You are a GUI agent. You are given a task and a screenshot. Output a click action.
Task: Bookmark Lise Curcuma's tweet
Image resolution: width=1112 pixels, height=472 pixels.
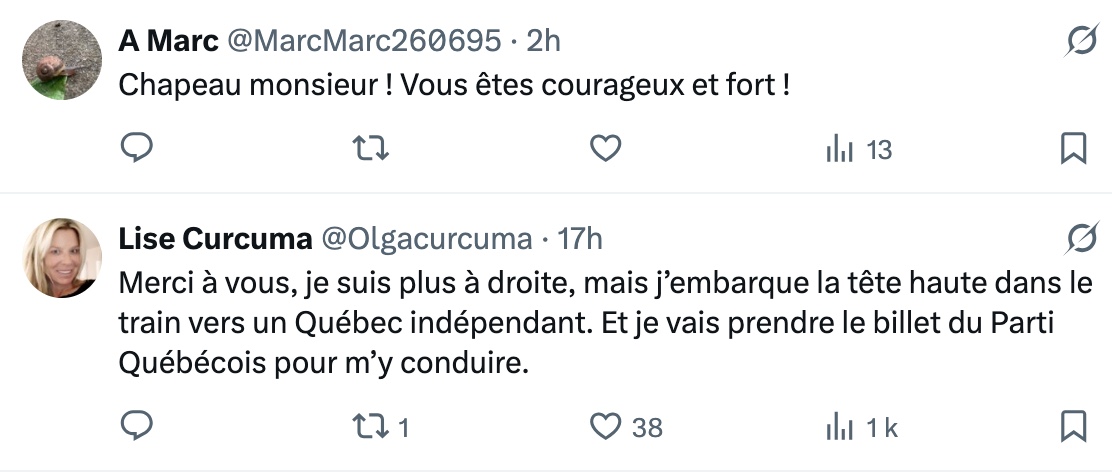pyautogui.click(x=1073, y=427)
